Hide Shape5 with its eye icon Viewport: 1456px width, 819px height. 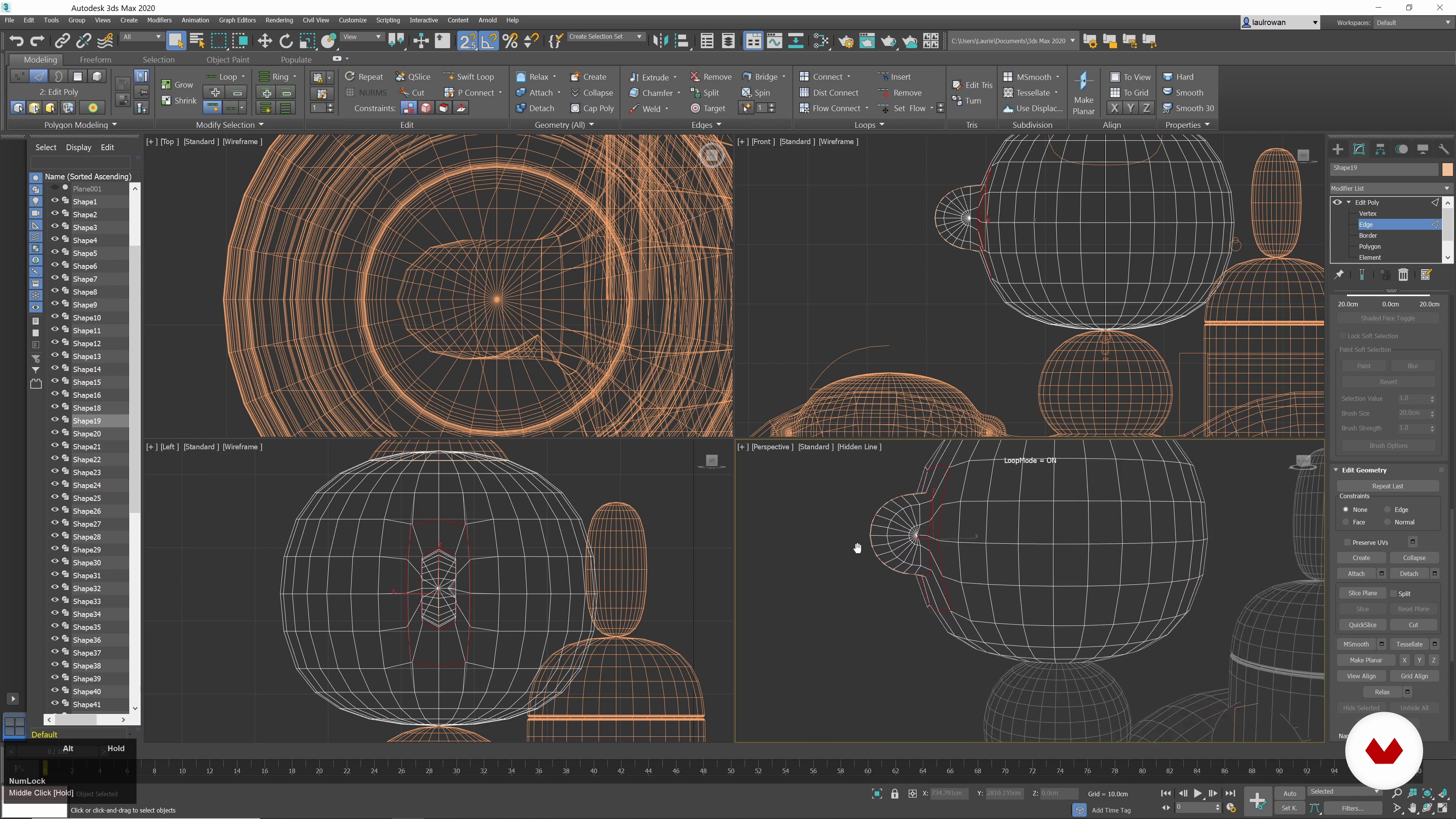coord(55,253)
